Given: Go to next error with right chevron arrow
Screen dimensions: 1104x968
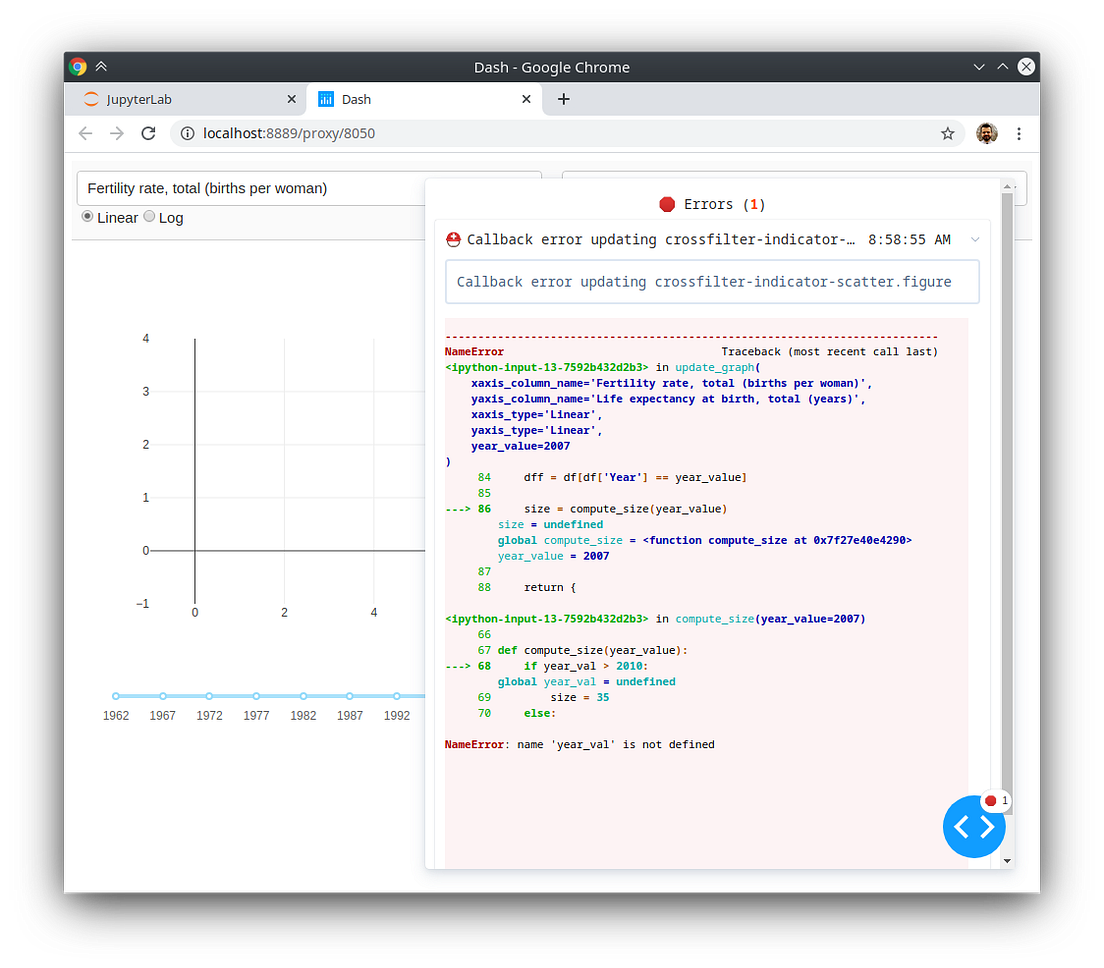Looking at the screenshot, I should [986, 827].
